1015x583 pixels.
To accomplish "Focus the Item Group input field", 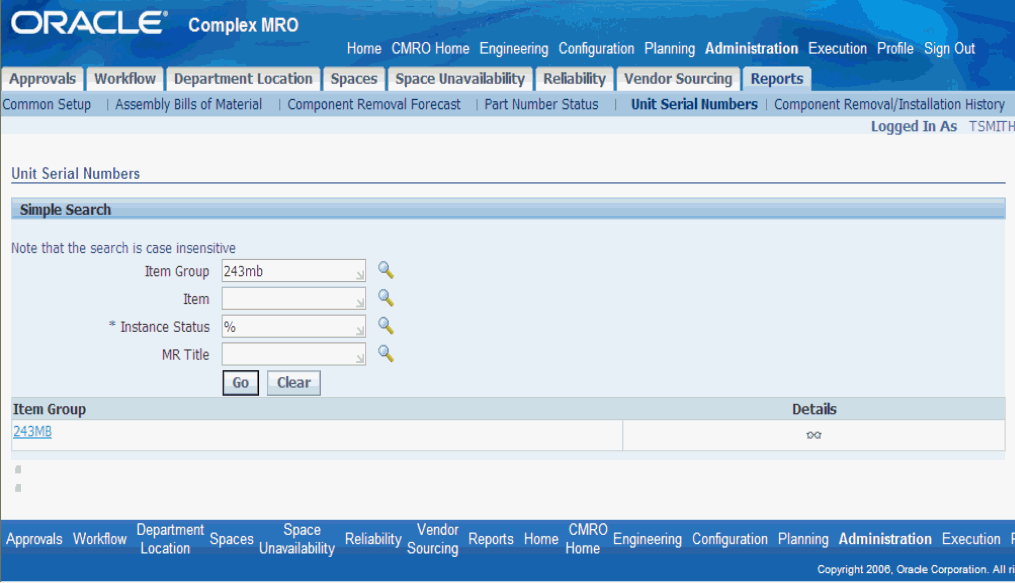I will click(x=294, y=270).
